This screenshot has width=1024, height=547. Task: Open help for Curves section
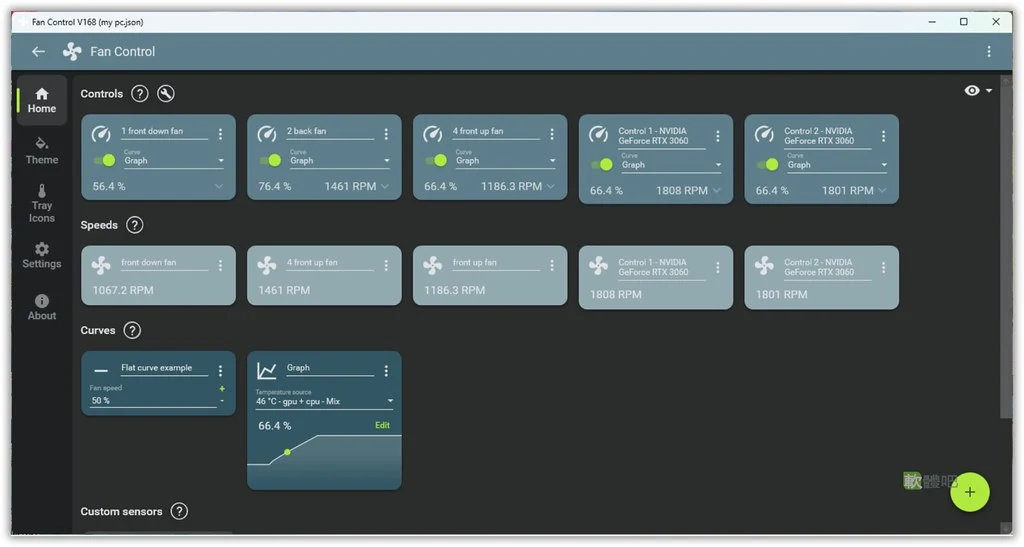[132, 330]
